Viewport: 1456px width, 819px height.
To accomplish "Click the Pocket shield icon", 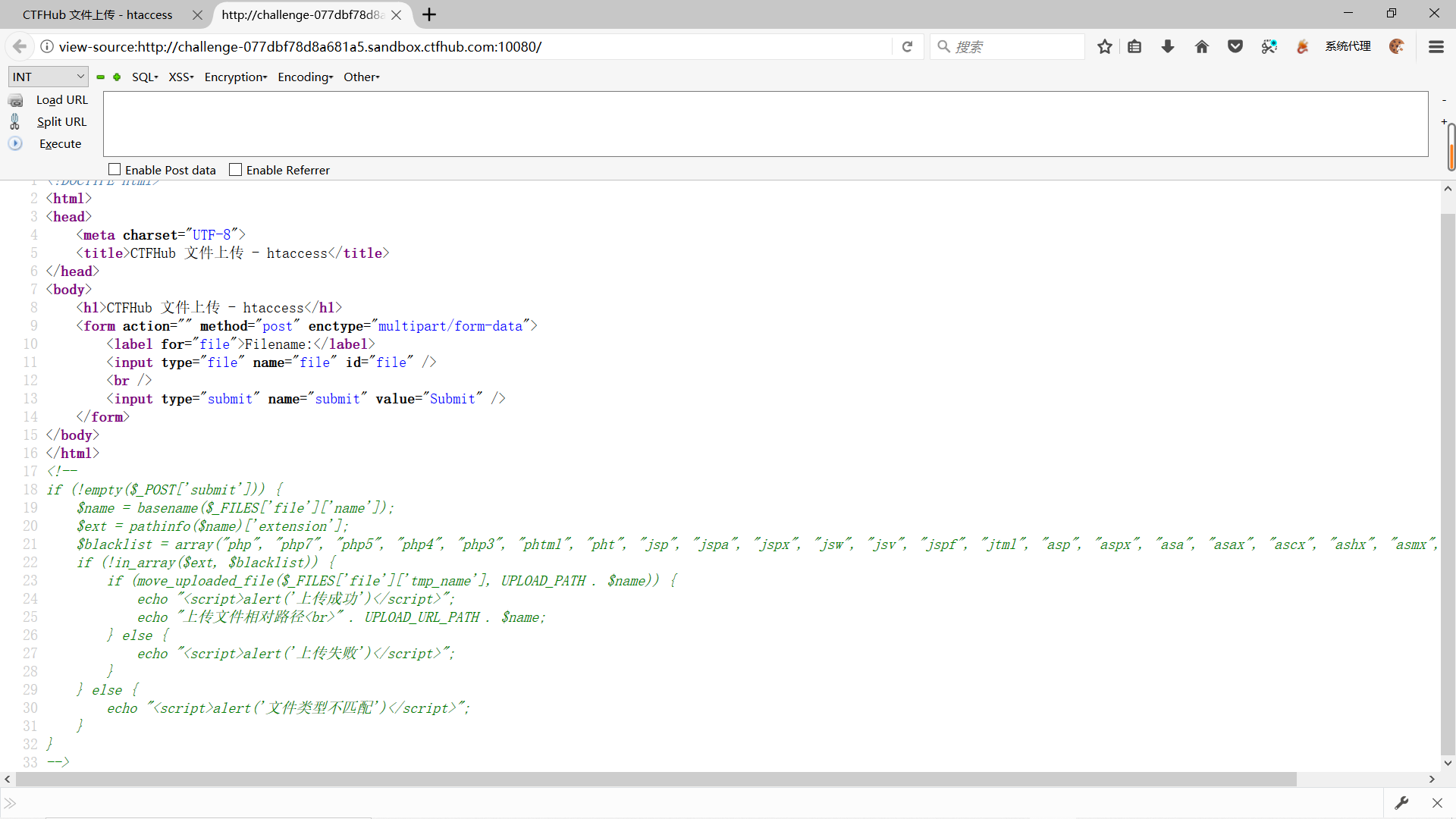I will click(1235, 47).
